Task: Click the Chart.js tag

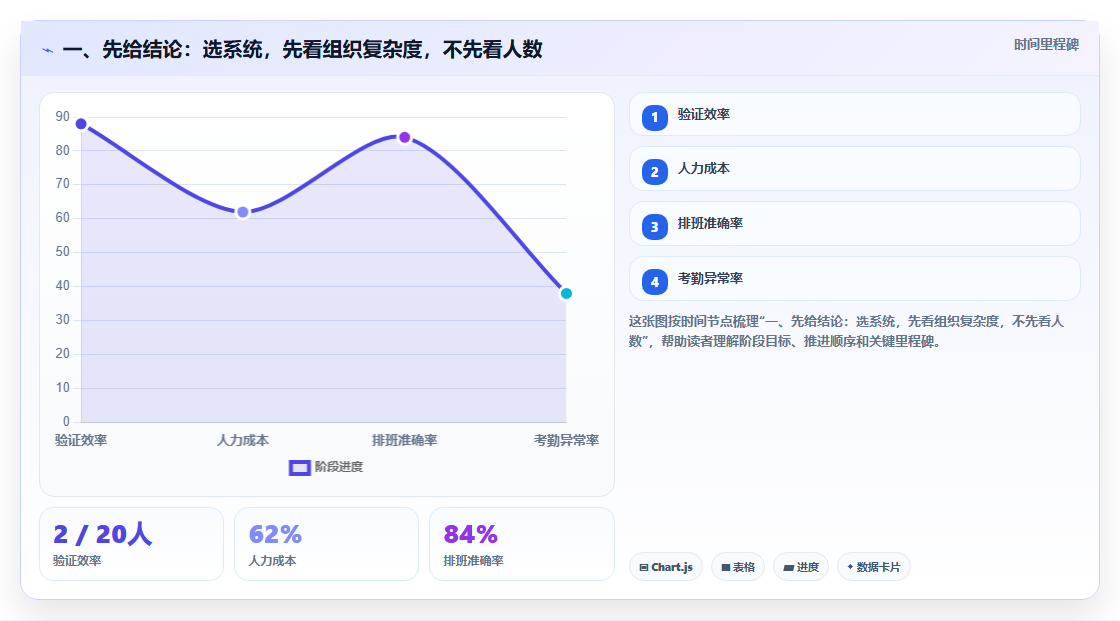Action: pyautogui.click(x=666, y=567)
